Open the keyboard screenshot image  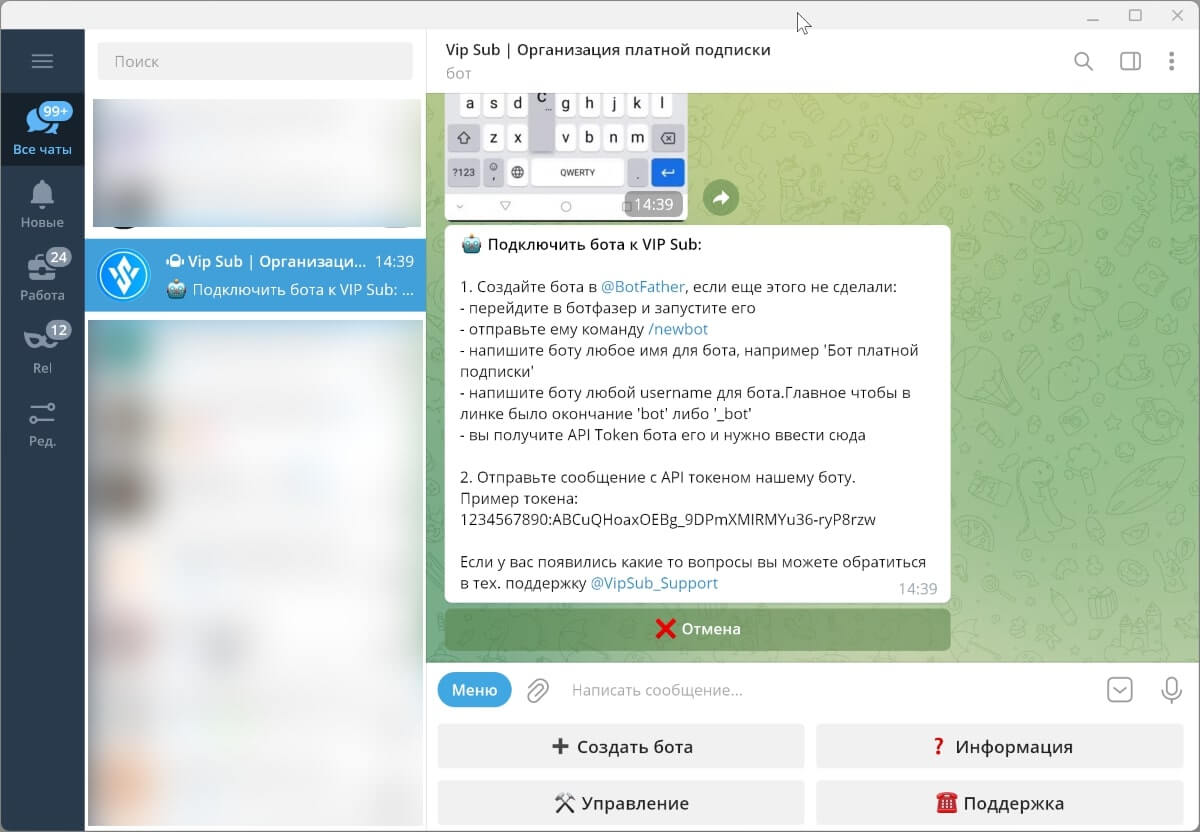566,156
